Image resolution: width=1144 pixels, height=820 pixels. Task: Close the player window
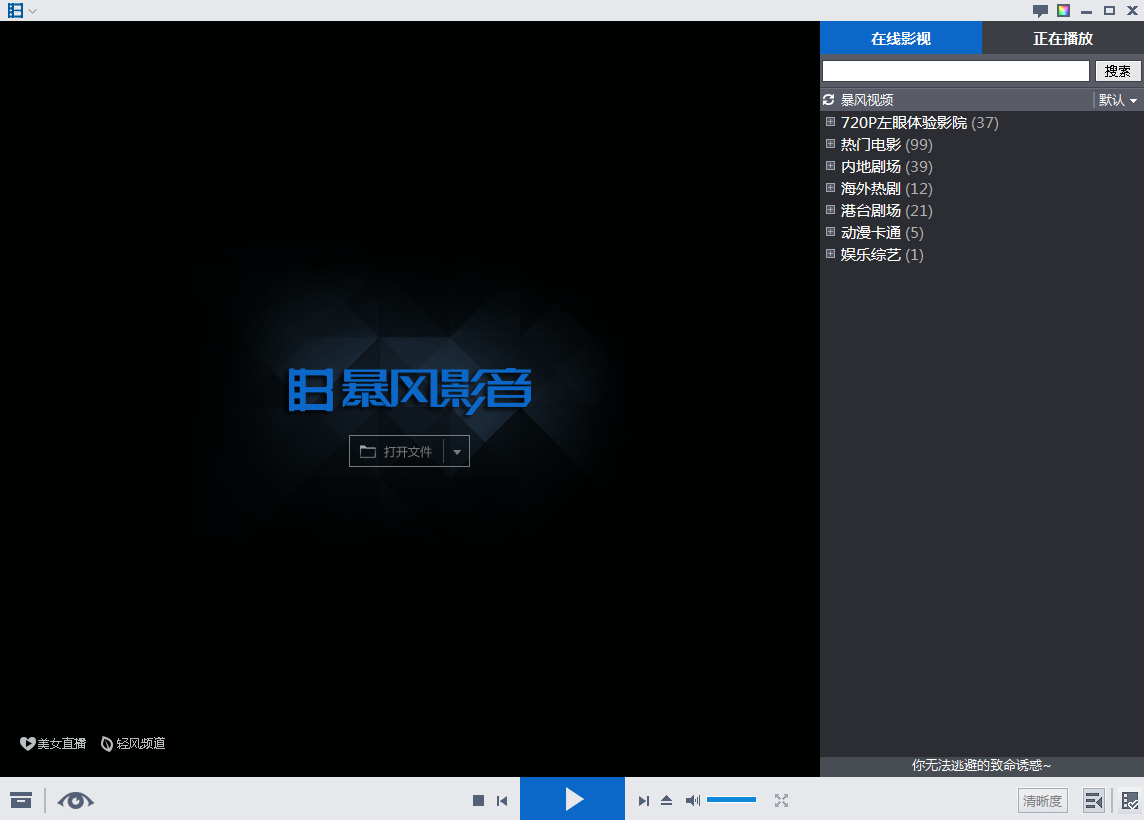point(1132,10)
